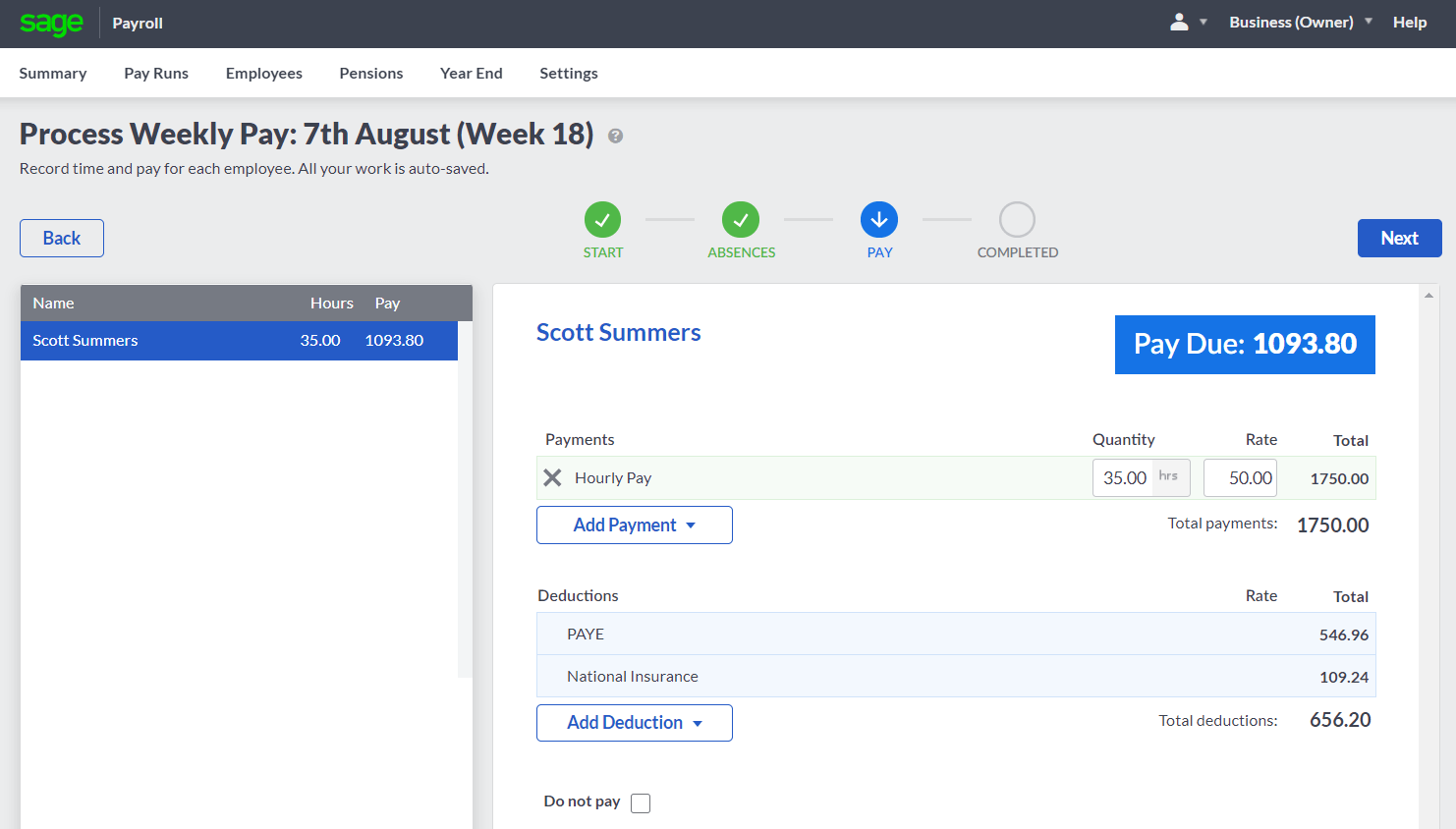The image size is (1456, 829).
Task: Proceed with the Next button
Action: click(x=1399, y=238)
